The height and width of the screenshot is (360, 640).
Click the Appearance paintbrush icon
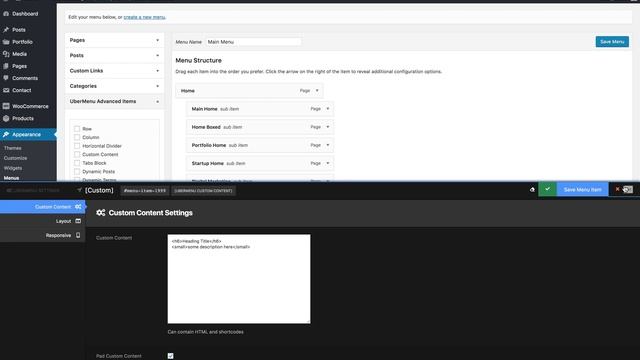click(x=6, y=134)
